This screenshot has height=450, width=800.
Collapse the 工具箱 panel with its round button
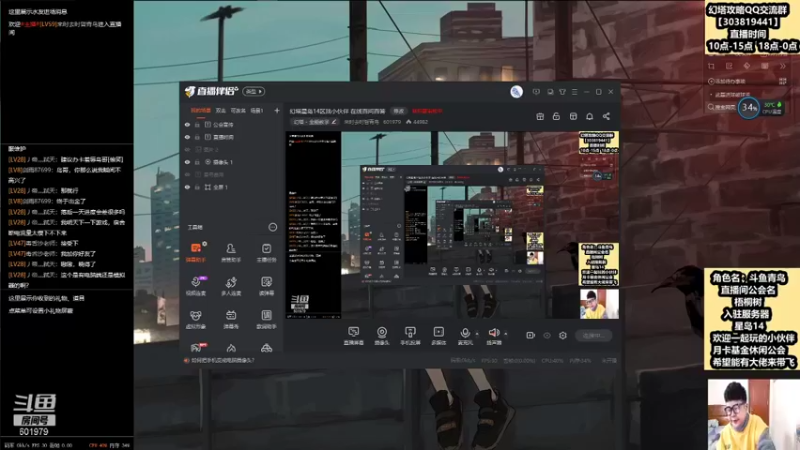(272, 227)
